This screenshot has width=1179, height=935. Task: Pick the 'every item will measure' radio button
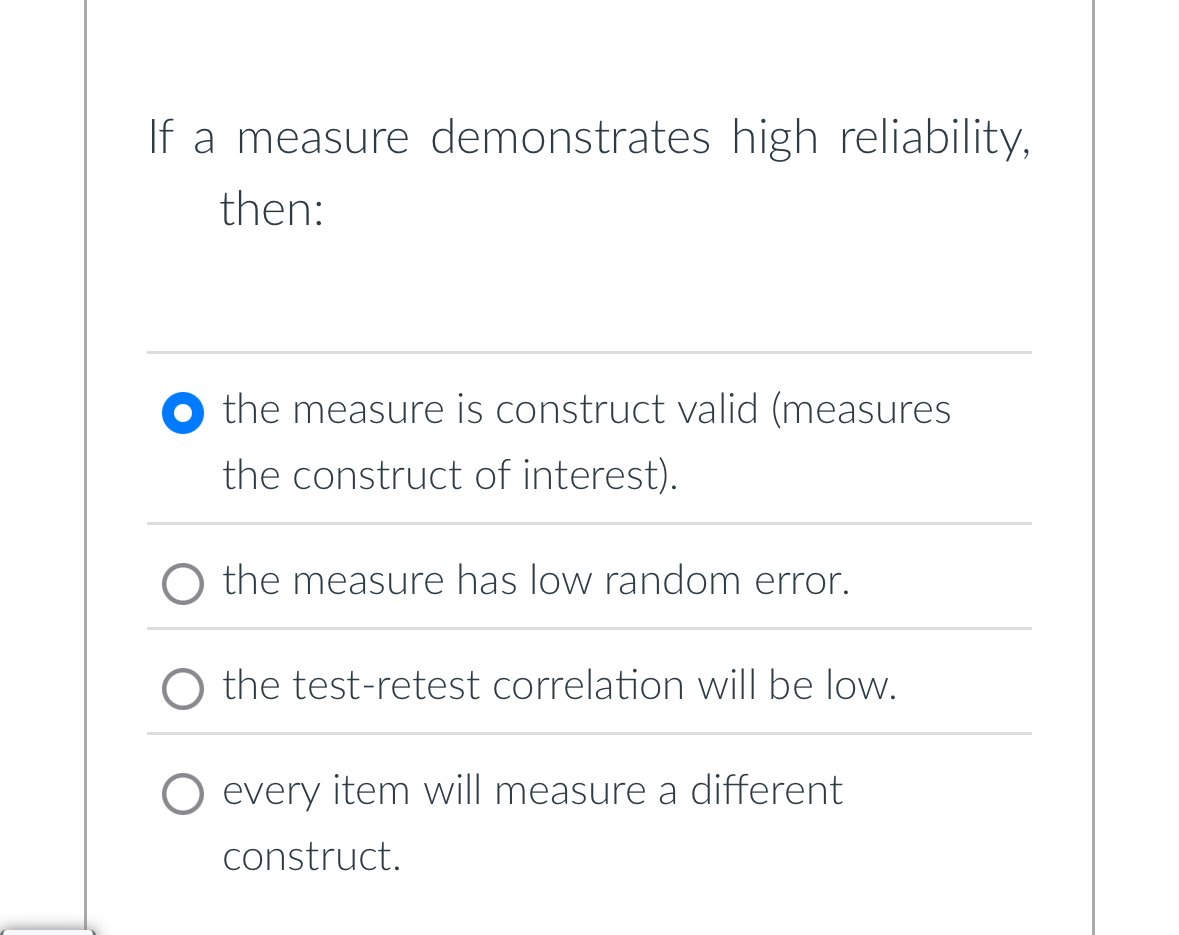[183, 794]
